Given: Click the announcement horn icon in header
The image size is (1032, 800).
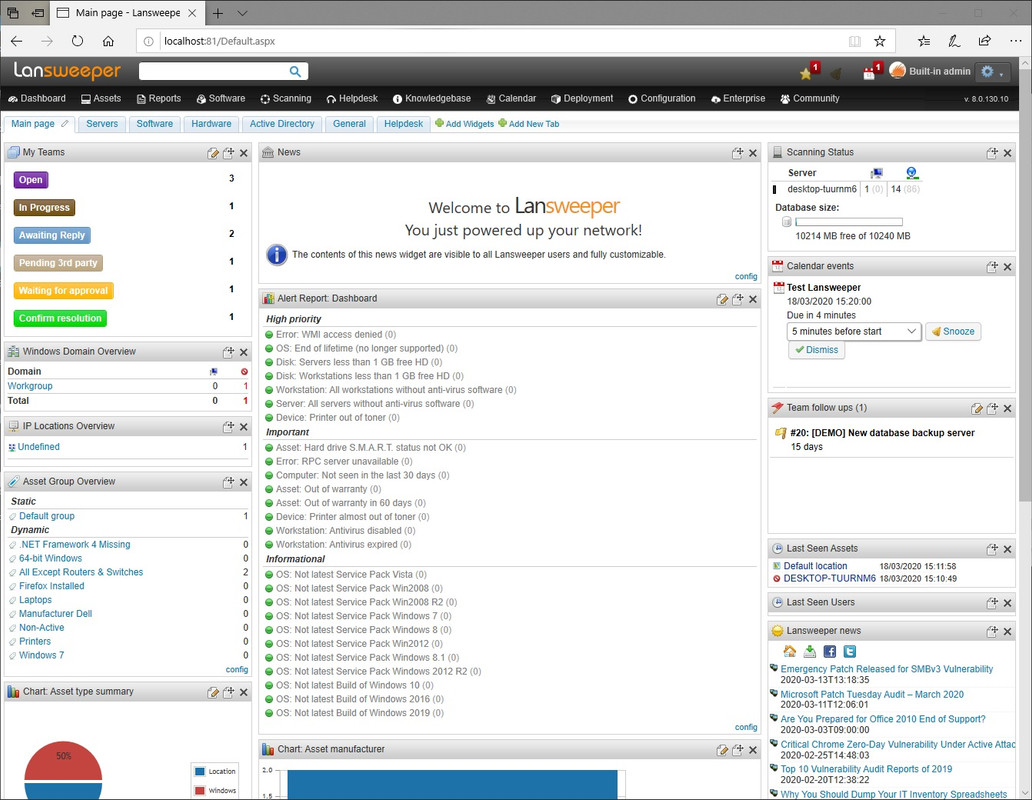Looking at the screenshot, I should (x=836, y=73).
